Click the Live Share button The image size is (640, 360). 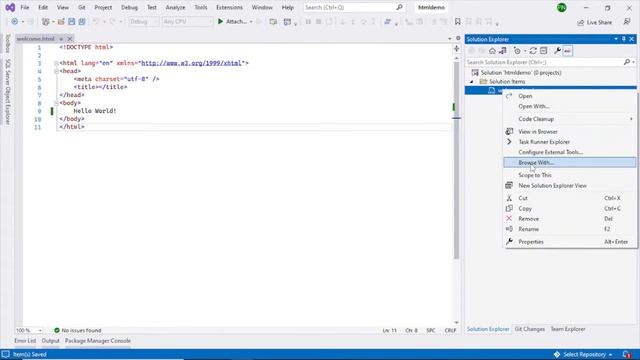coord(594,22)
